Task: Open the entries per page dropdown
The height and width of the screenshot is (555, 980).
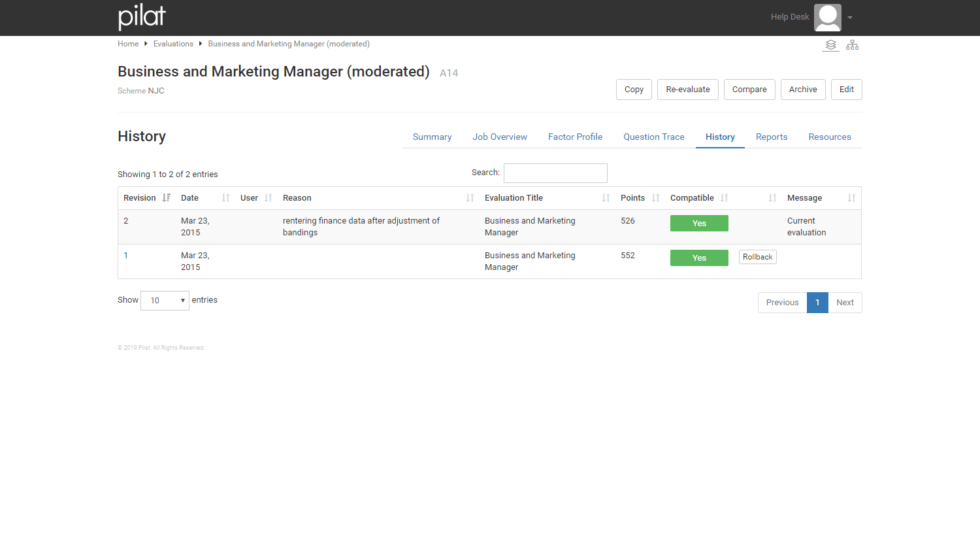Action: click(x=165, y=301)
